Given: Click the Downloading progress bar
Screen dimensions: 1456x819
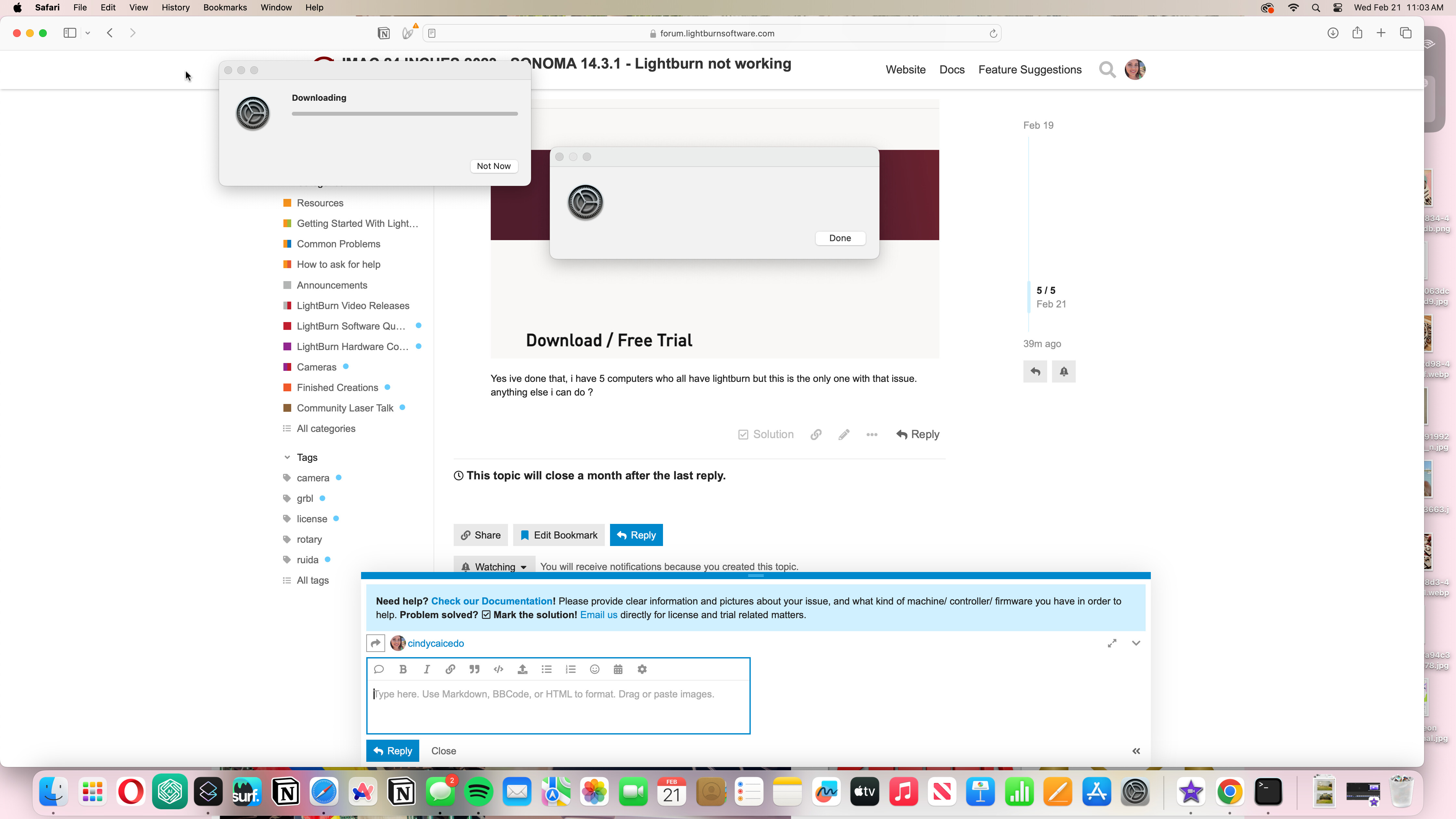Looking at the screenshot, I should click(405, 114).
